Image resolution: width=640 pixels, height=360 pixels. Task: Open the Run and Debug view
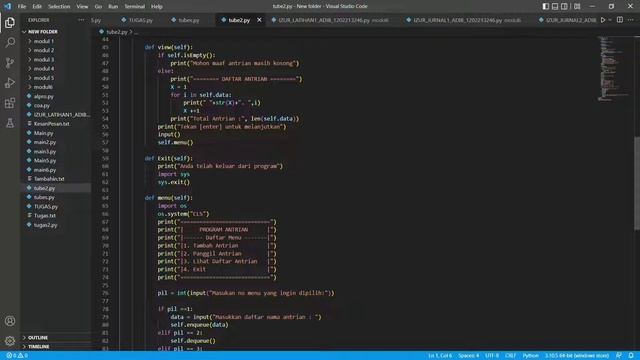click(x=10, y=82)
